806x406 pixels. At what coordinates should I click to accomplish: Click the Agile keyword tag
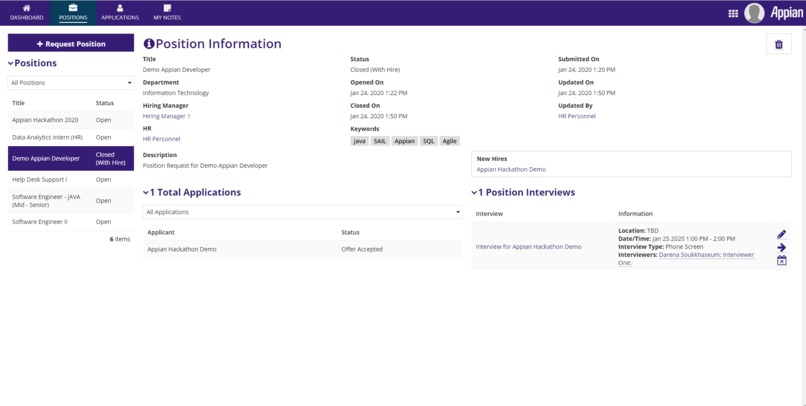click(449, 141)
